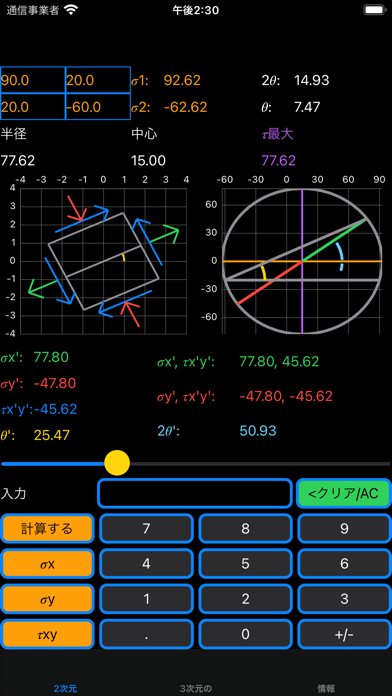Select the 90.0 matrix cell
Screen dimensions: 392x696
(x=33, y=80)
